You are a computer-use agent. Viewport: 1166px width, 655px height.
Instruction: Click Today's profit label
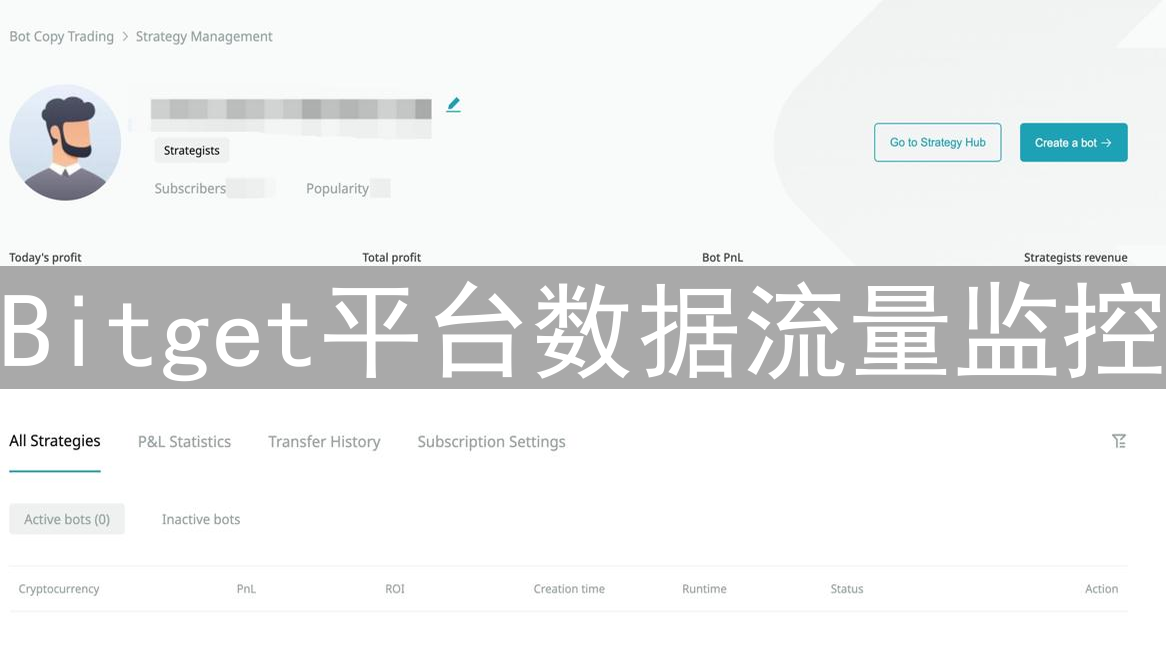tap(45, 257)
